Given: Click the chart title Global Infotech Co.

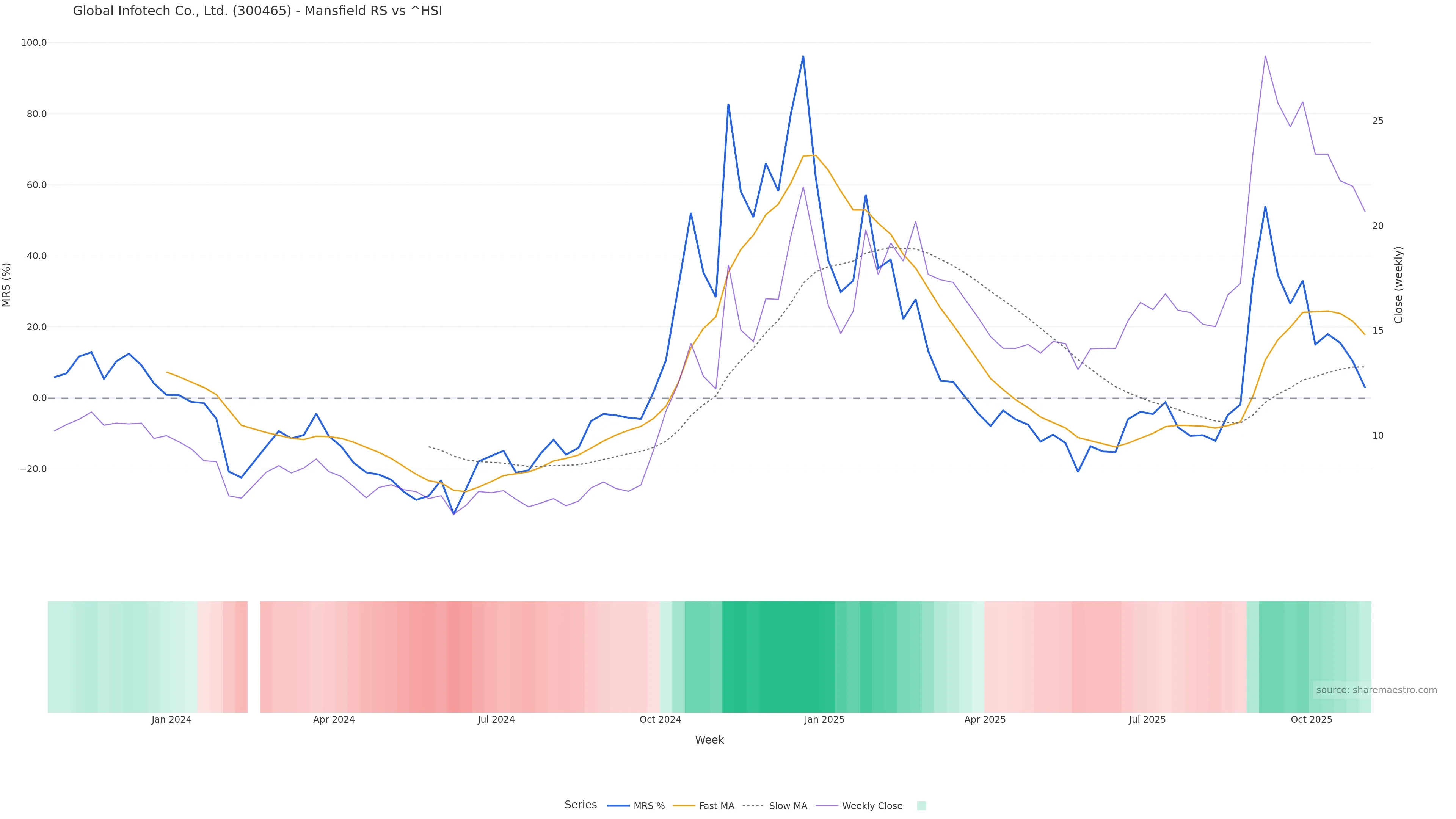Looking at the screenshot, I should point(257,11).
